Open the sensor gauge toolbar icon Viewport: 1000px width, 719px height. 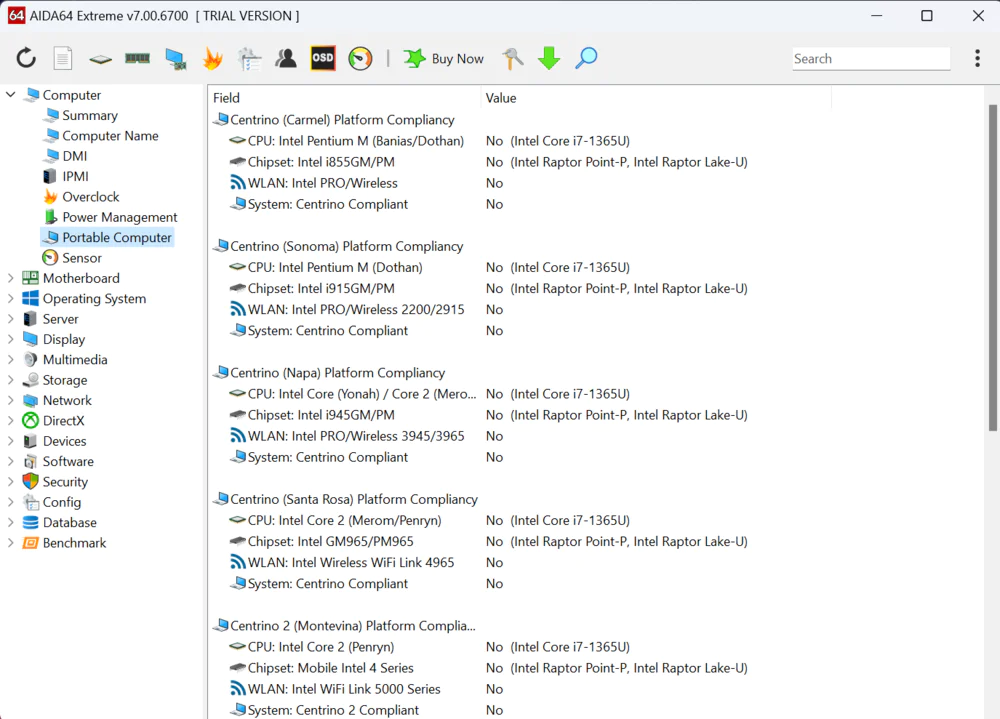[360, 59]
